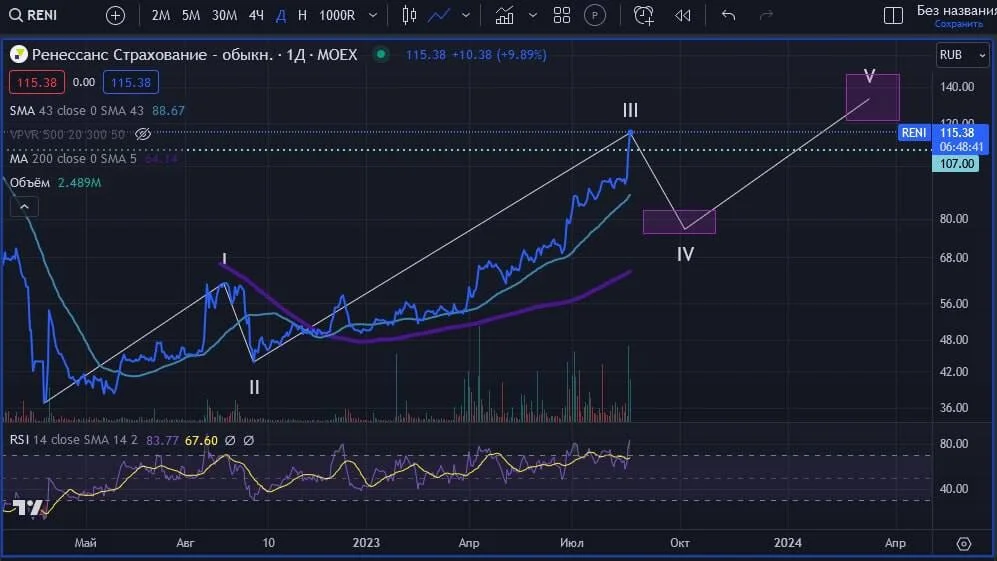The height and width of the screenshot is (561, 997).
Task: Select the wave III text label
Action: pyautogui.click(x=630, y=110)
